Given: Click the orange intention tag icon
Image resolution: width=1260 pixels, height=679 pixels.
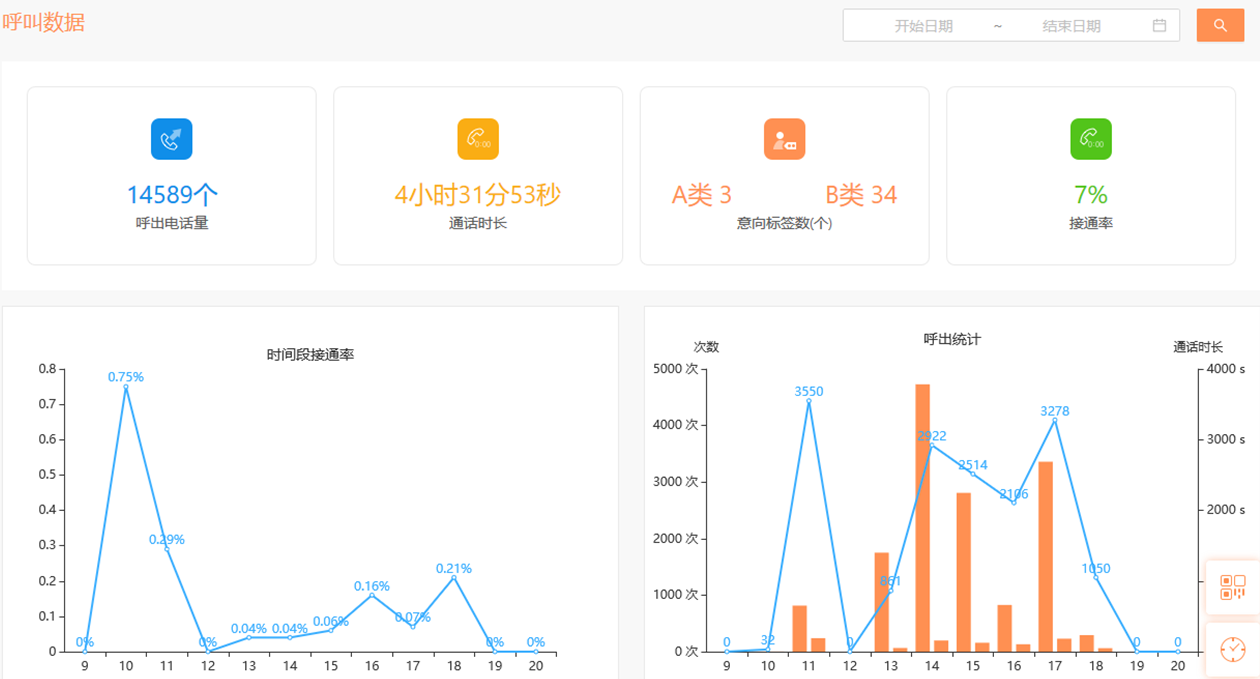Looking at the screenshot, I should coord(784,139).
